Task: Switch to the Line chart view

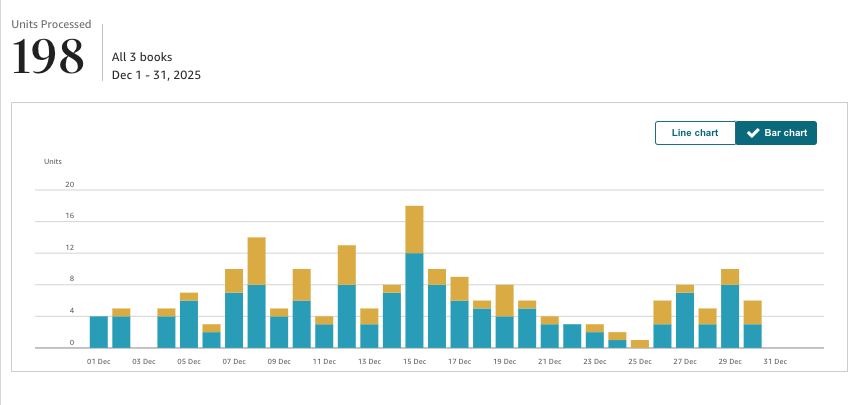Action: 695,133
